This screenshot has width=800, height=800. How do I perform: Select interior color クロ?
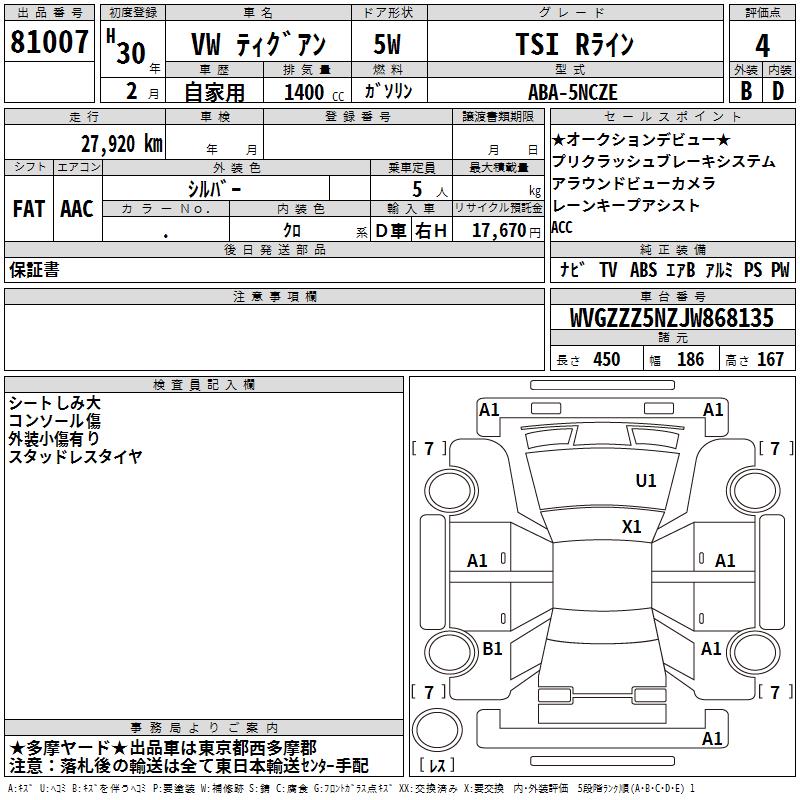pos(292,231)
